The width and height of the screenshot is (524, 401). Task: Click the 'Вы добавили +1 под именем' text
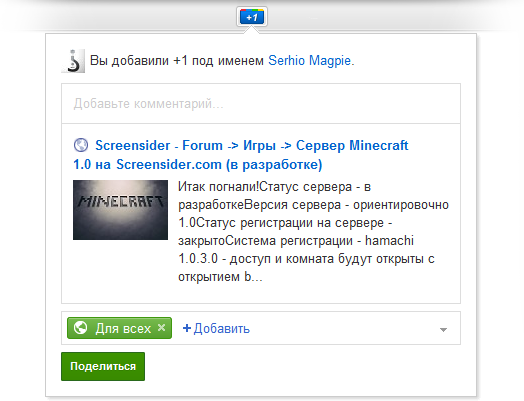pos(177,61)
